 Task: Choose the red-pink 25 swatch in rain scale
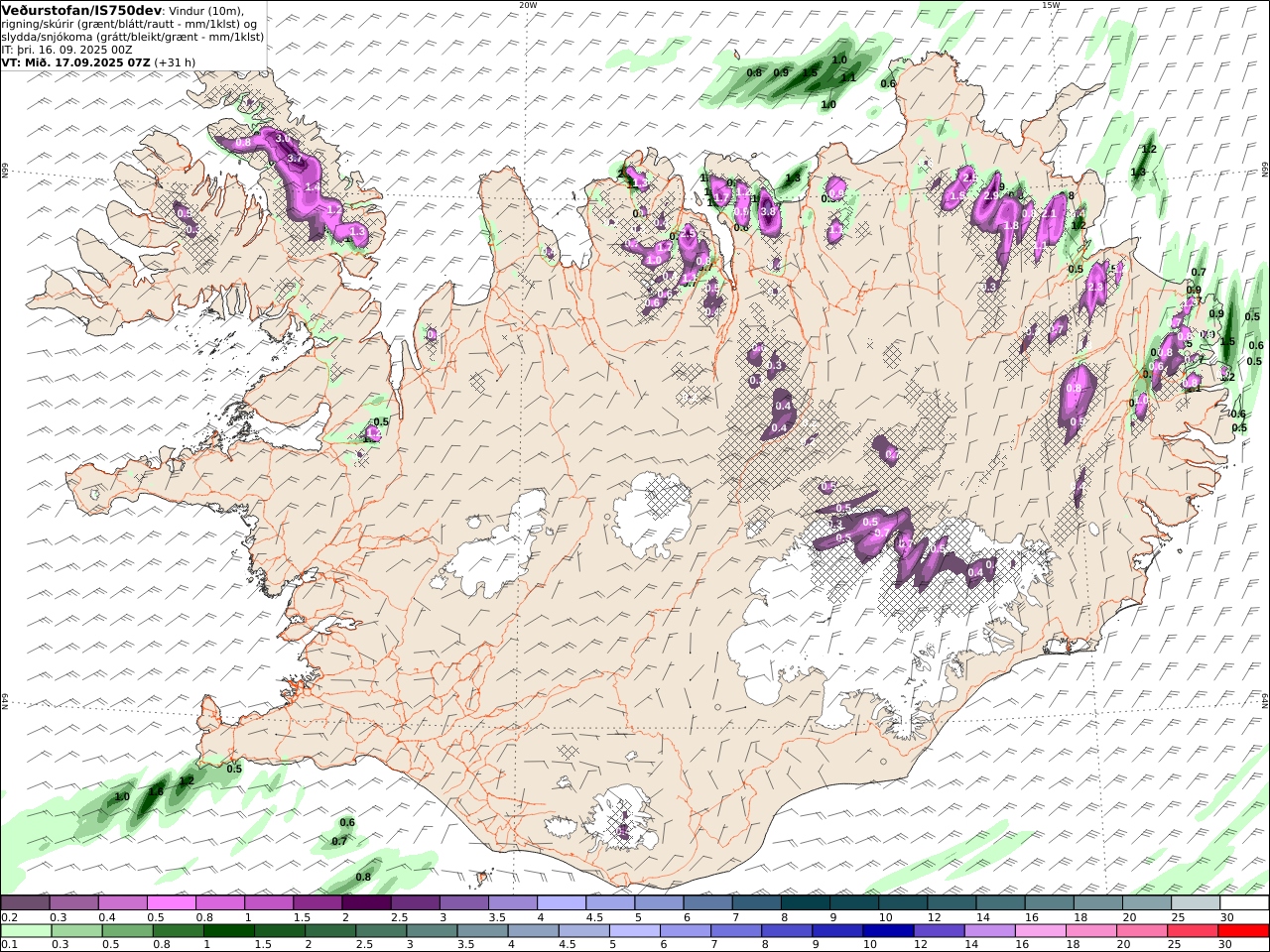click(1192, 931)
